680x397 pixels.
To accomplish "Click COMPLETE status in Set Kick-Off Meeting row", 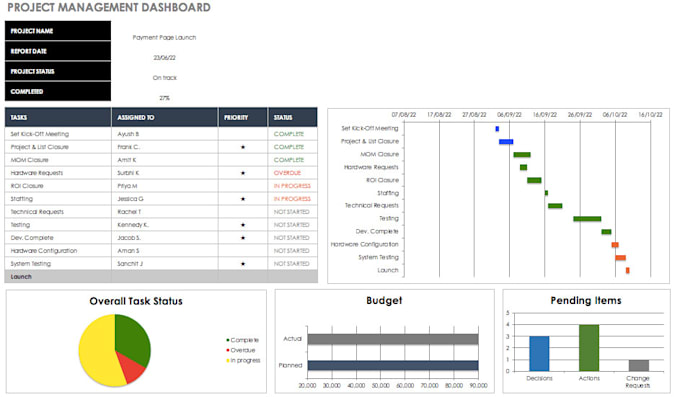I will pos(293,134).
